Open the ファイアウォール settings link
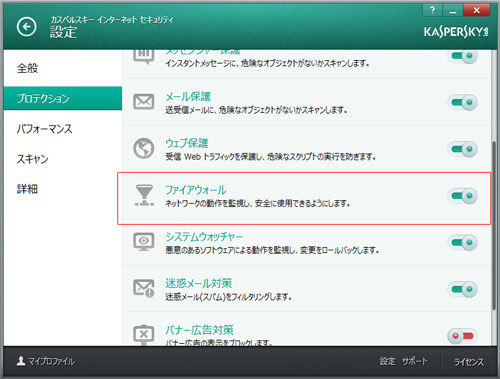Screen dimensions: 500x379 pos(196,190)
